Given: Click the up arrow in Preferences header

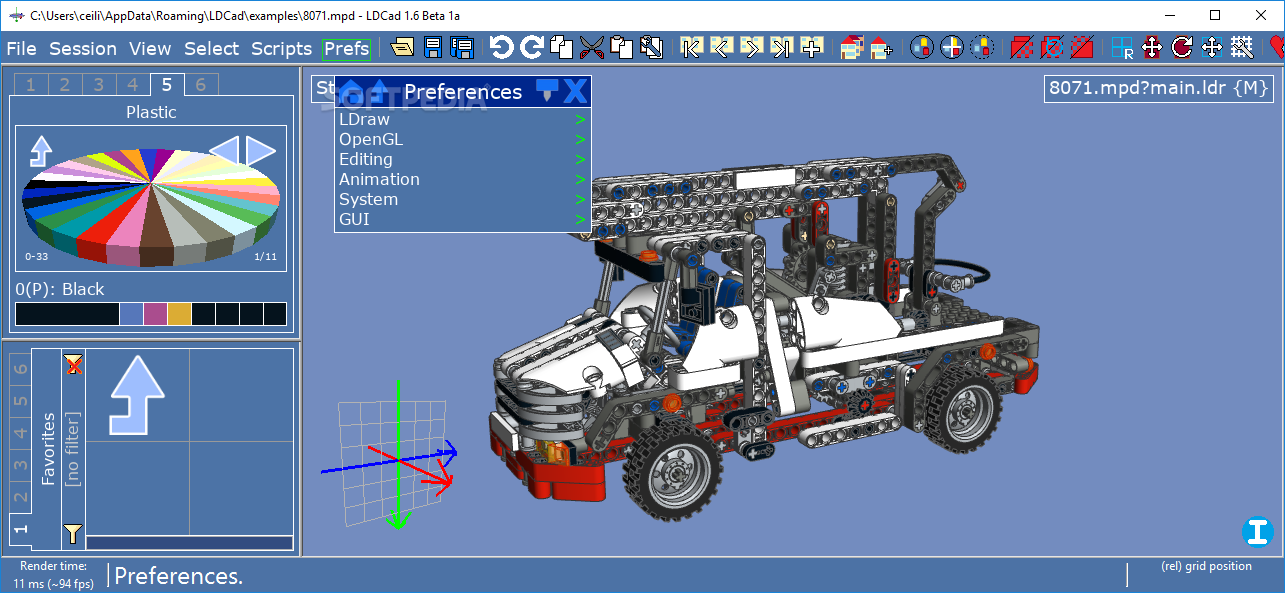Looking at the screenshot, I should 379,92.
